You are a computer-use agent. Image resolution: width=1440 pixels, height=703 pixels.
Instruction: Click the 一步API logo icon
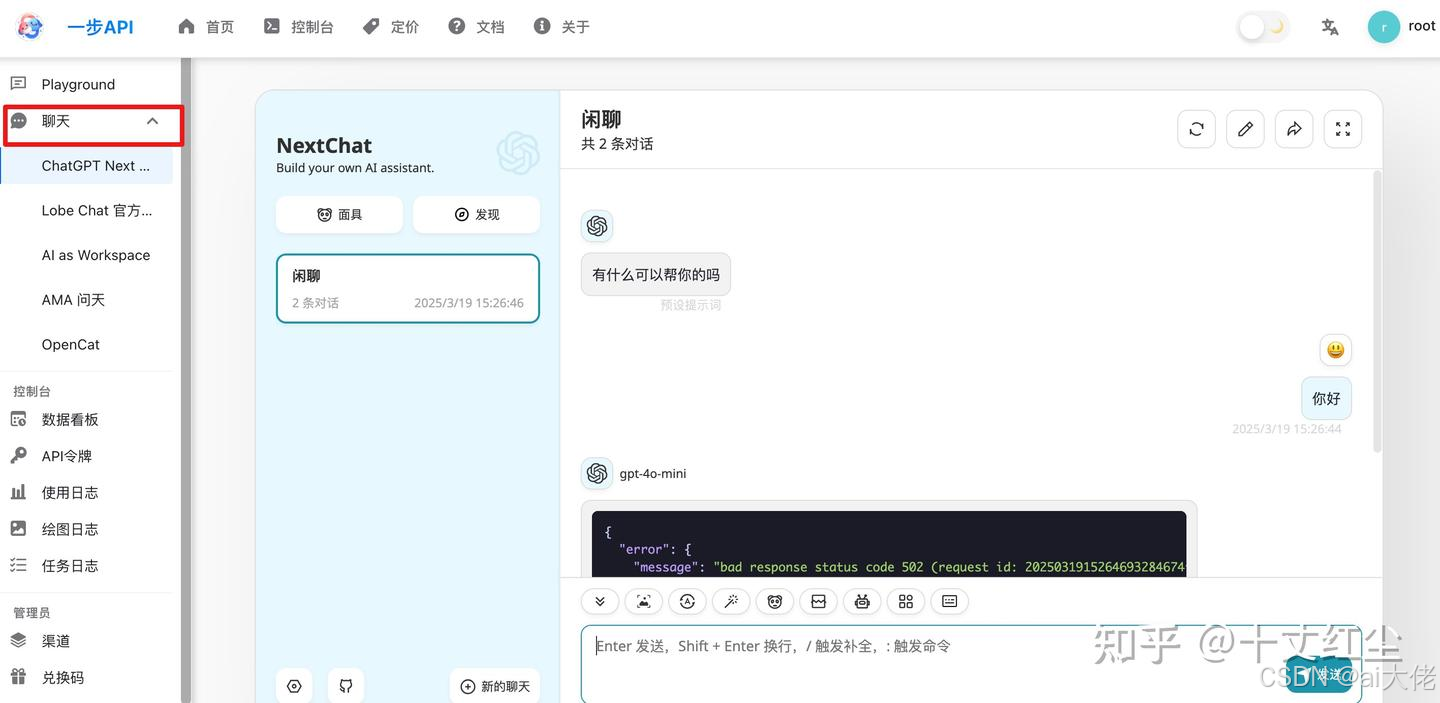tap(30, 27)
